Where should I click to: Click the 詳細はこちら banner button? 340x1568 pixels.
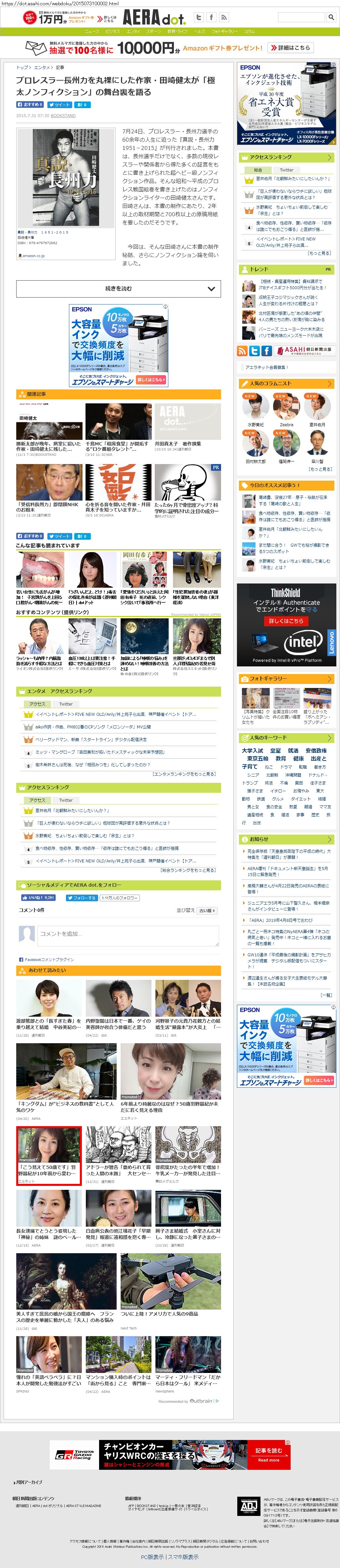pos(291,47)
